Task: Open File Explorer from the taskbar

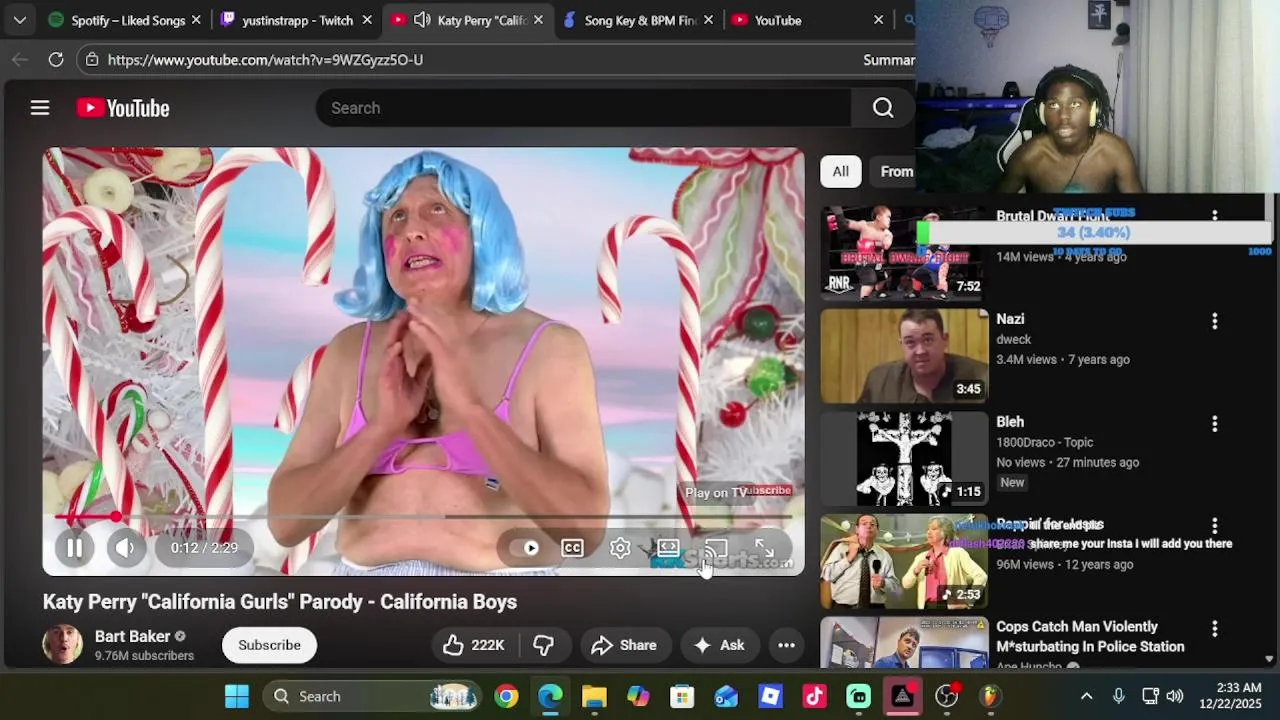Action: coord(594,696)
